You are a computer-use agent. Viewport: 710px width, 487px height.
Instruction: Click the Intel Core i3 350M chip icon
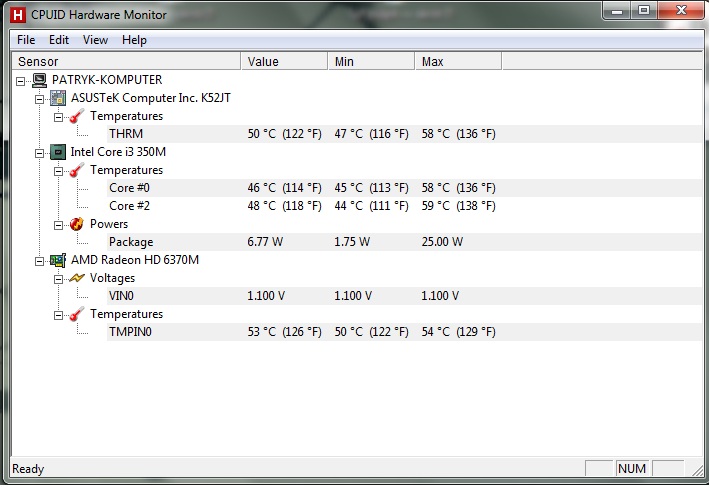coord(58,152)
